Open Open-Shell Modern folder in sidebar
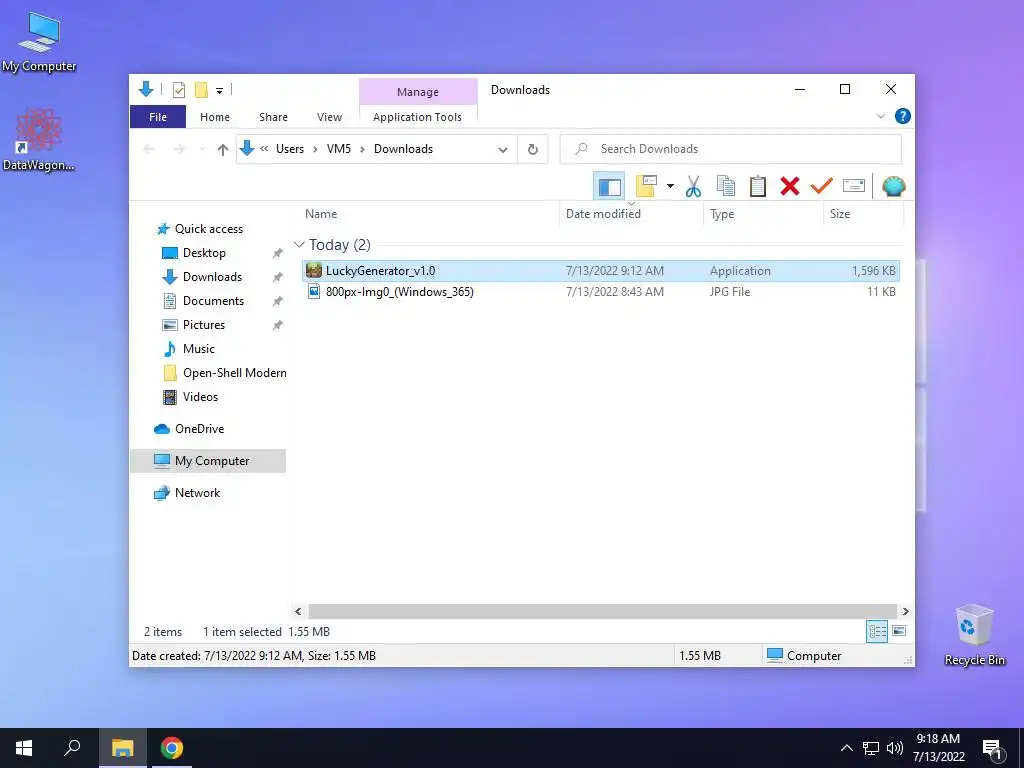The width and height of the screenshot is (1024, 768). pos(234,373)
